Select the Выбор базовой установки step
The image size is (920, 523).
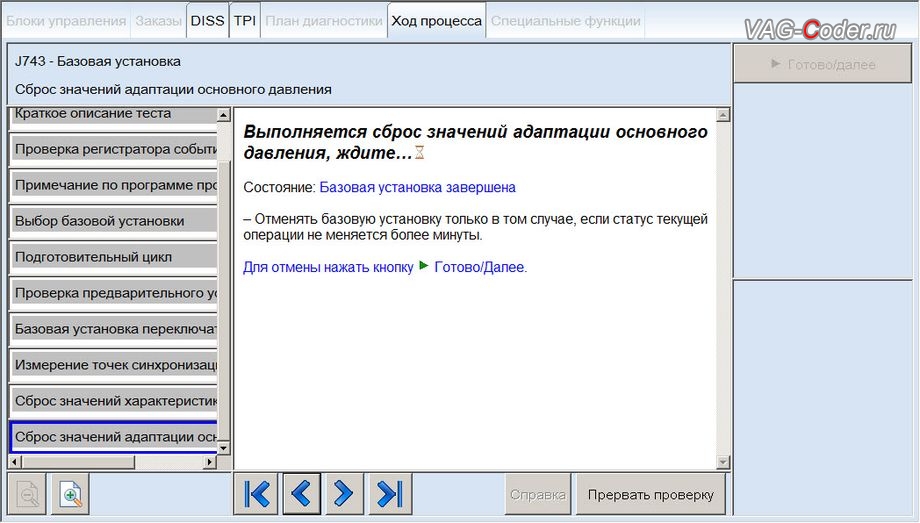(114, 221)
